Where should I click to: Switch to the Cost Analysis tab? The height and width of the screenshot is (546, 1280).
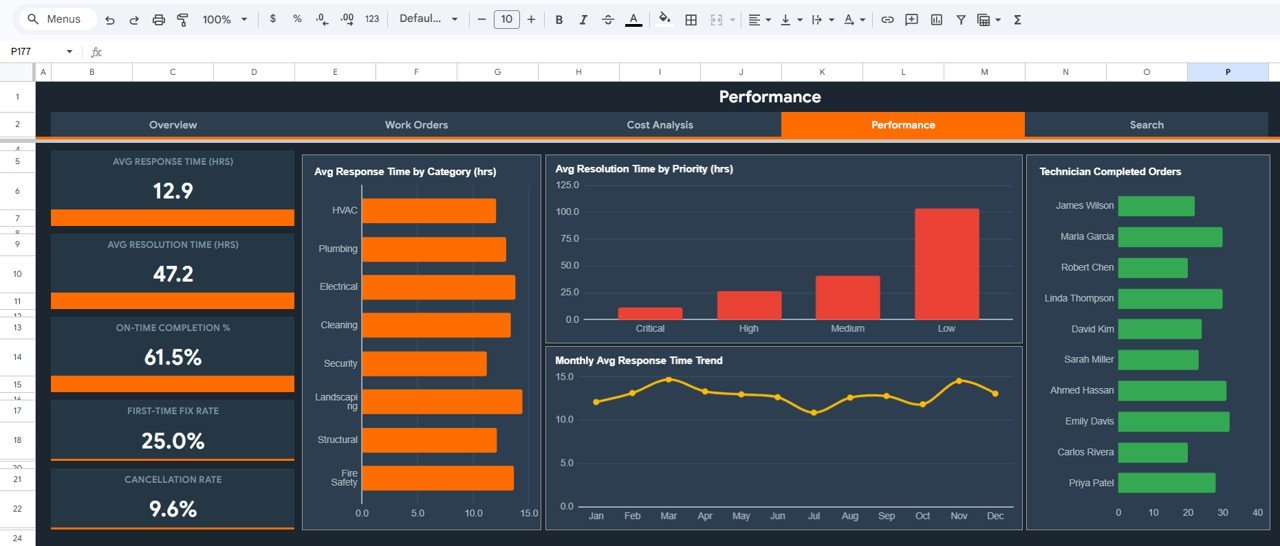click(660, 125)
